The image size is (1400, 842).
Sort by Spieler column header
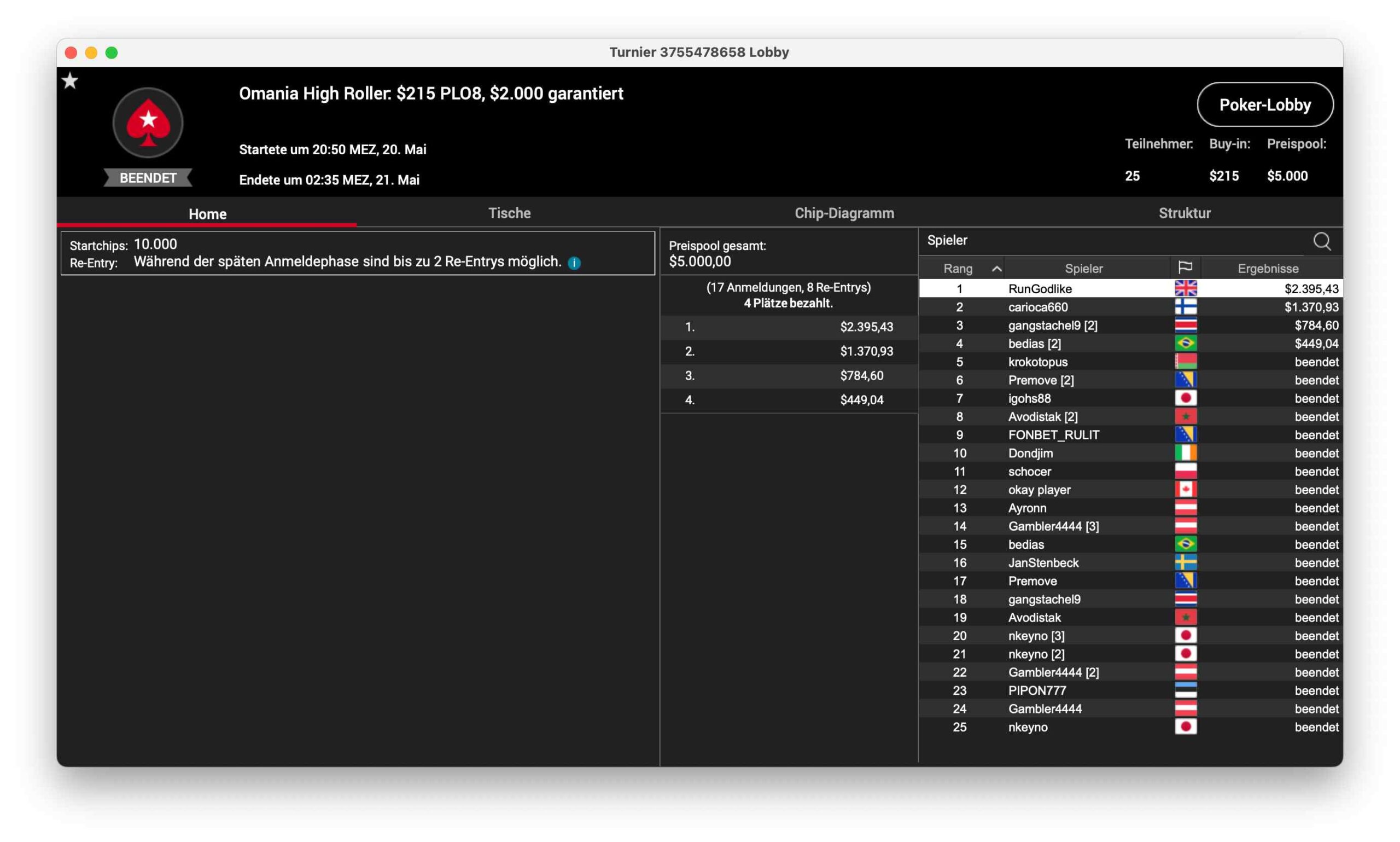point(1083,269)
